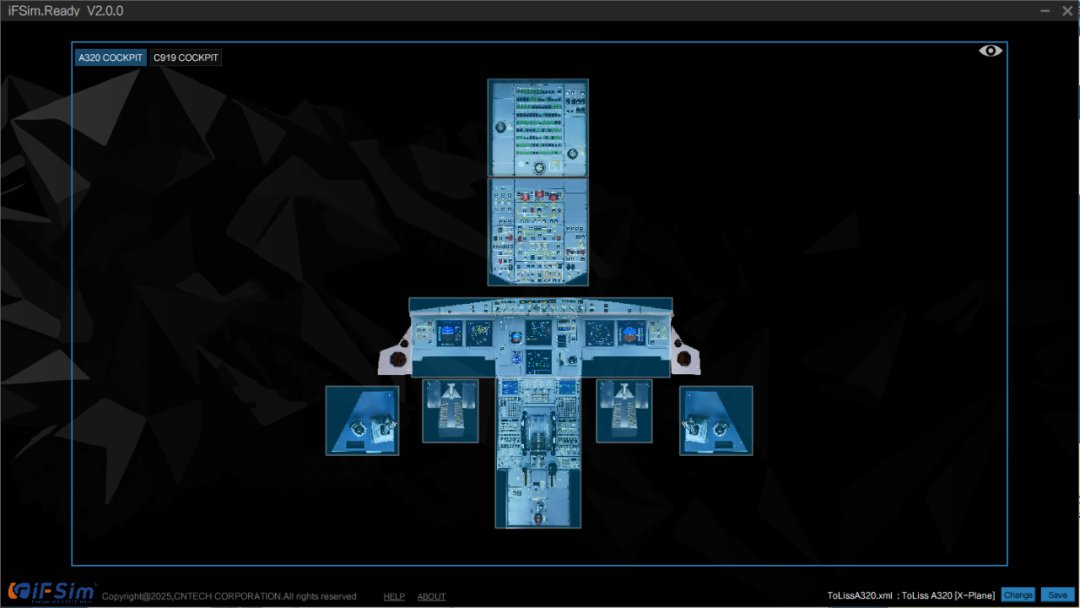Image resolution: width=1080 pixels, height=608 pixels.
Task: Select the lower overhead panel thumbnail
Action: (x=538, y=232)
